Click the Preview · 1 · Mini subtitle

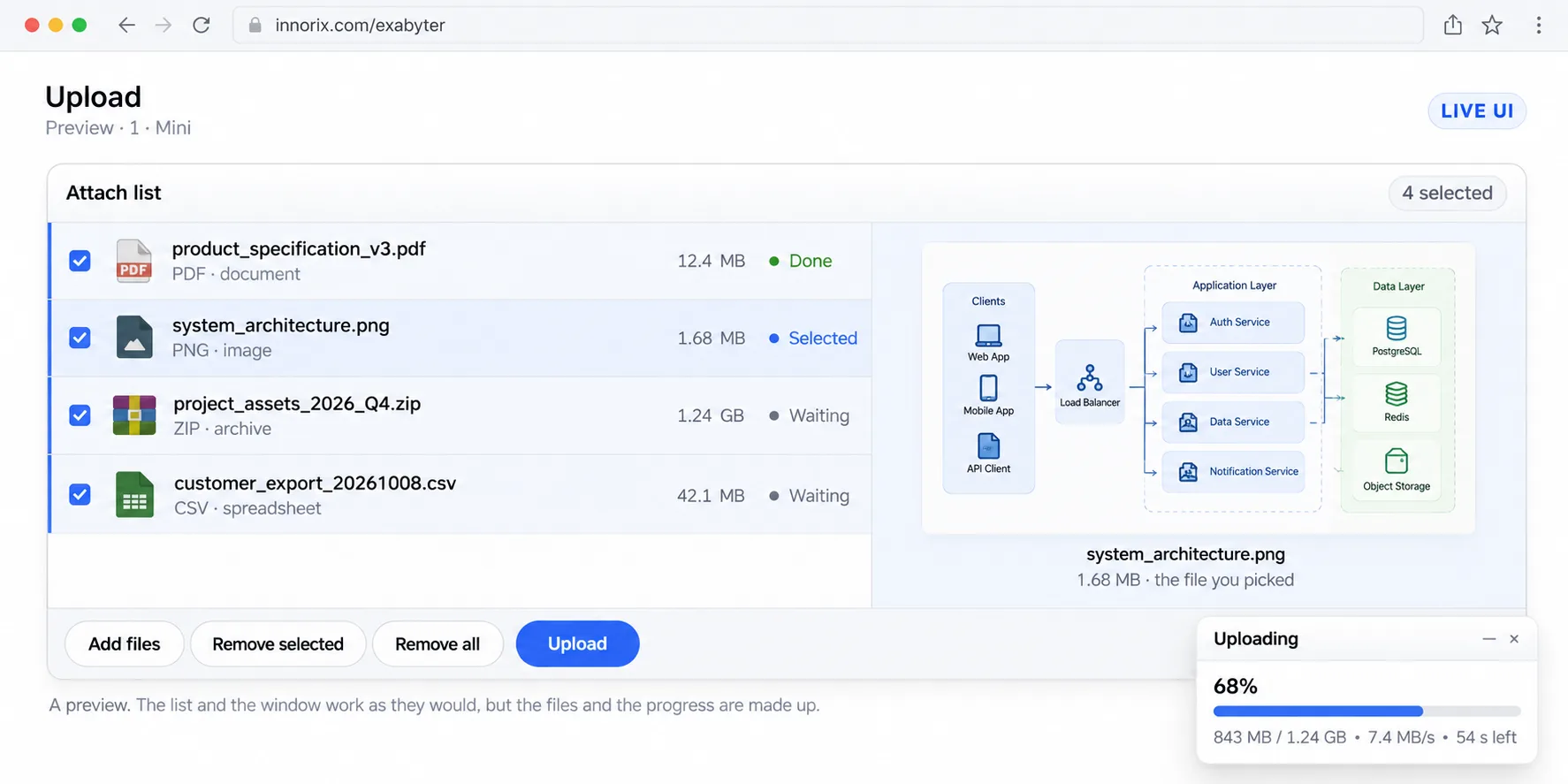click(118, 128)
